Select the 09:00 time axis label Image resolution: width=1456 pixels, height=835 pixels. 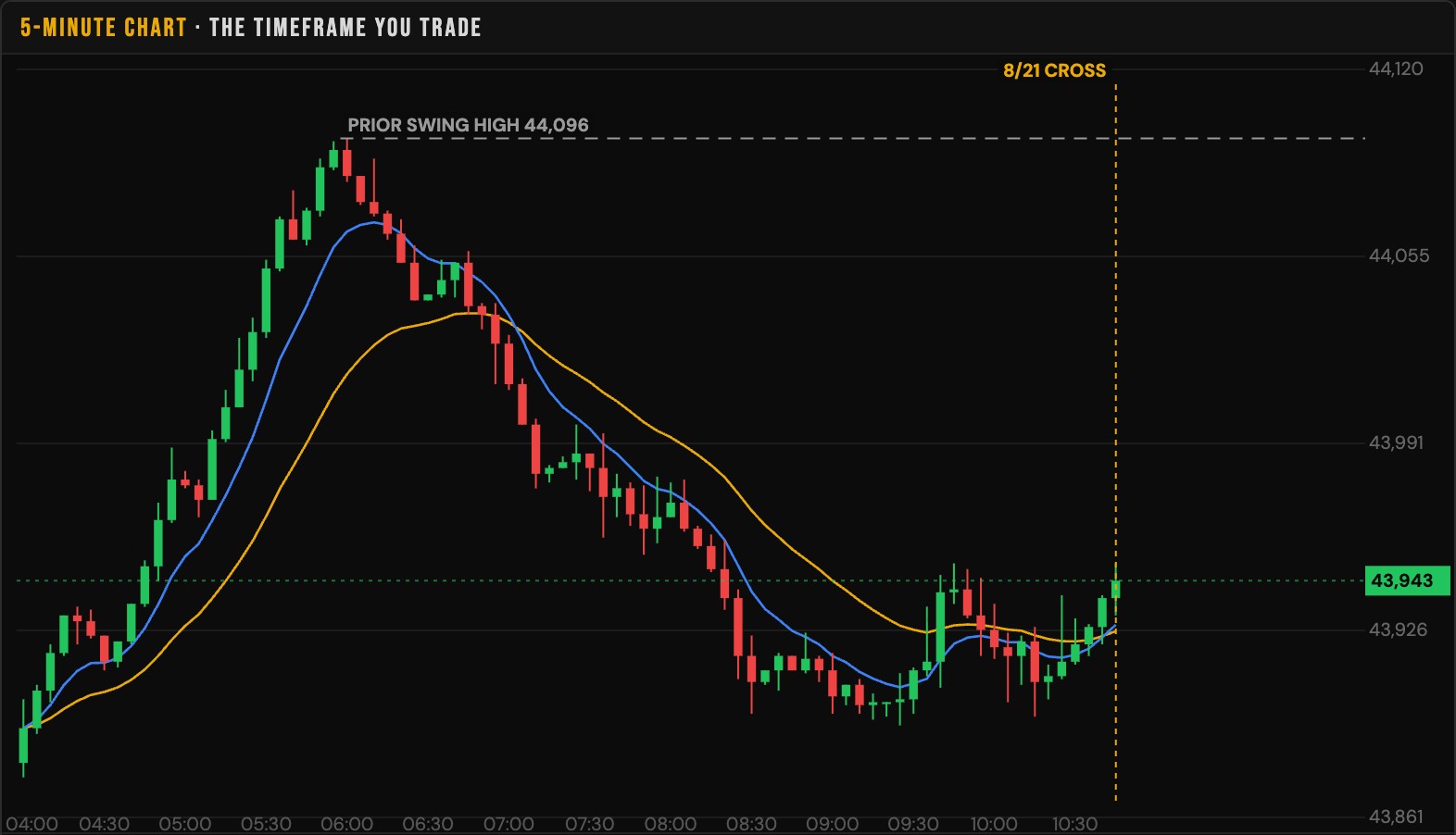[x=832, y=824]
